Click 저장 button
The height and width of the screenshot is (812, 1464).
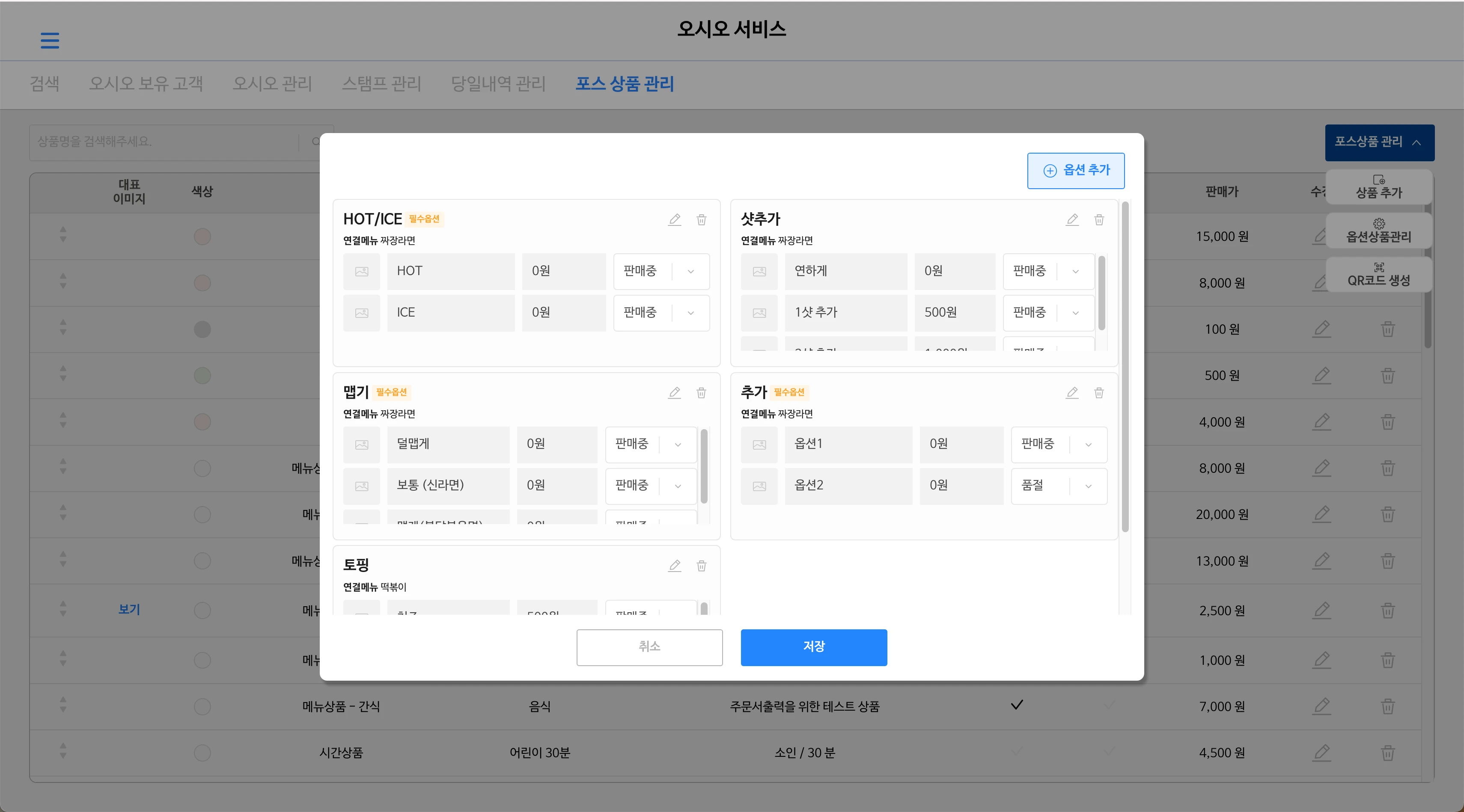(814, 647)
